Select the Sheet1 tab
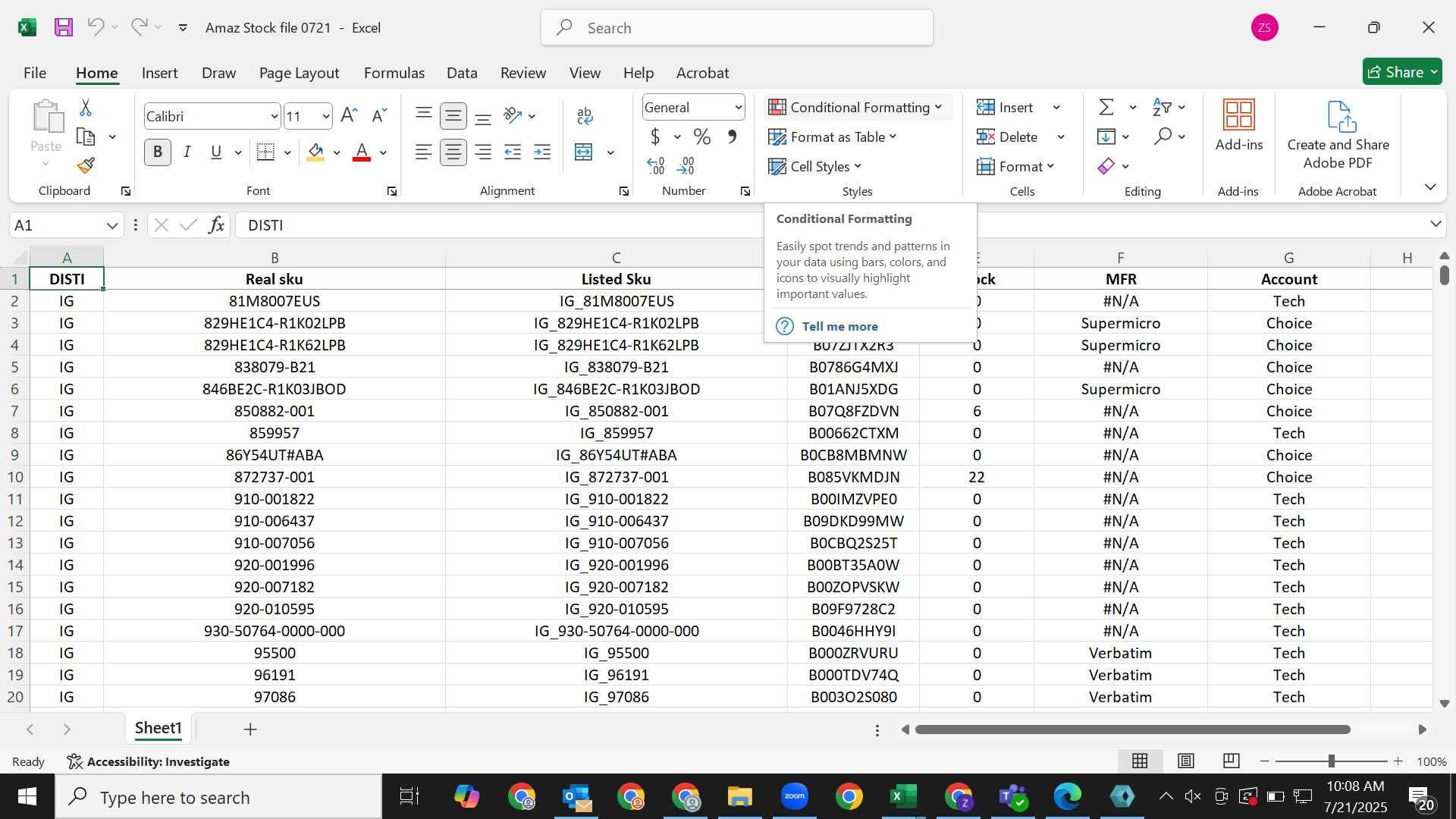This screenshot has width=1456, height=819. pyautogui.click(x=158, y=728)
